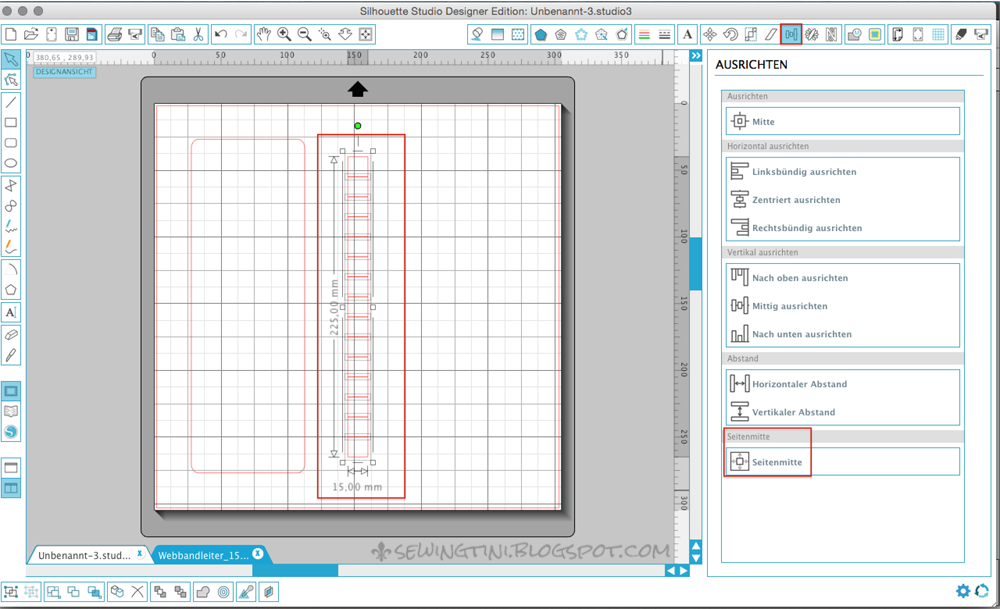Open the Text Style 'A' panel

tap(687, 34)
